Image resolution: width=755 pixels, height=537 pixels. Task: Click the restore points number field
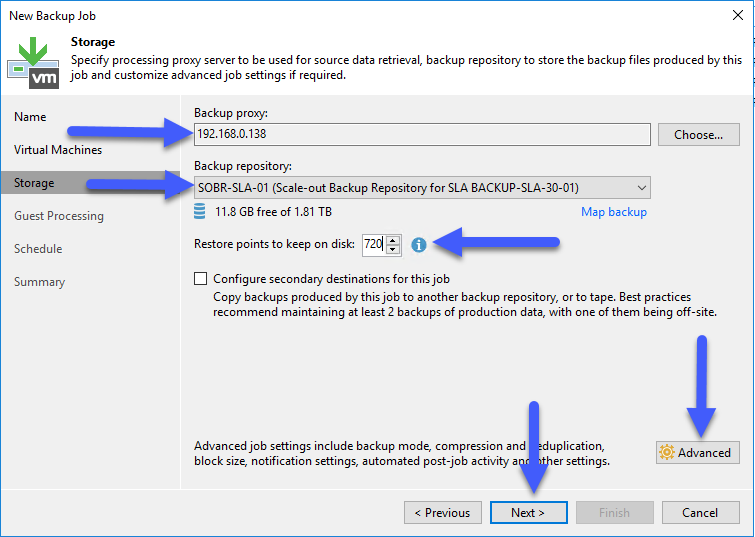(375, 244)
